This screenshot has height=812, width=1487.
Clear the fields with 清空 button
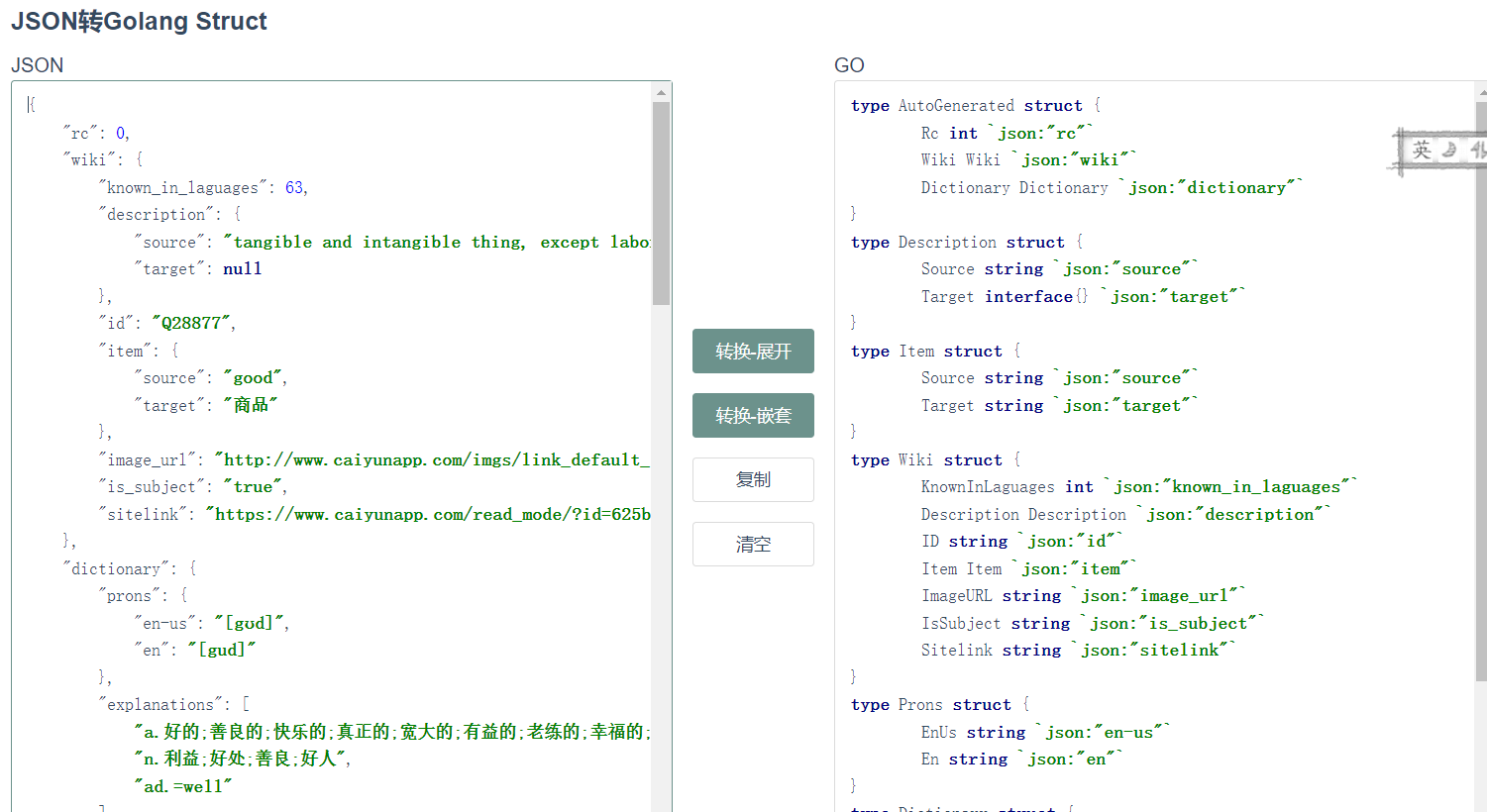(x=753, y=545)
